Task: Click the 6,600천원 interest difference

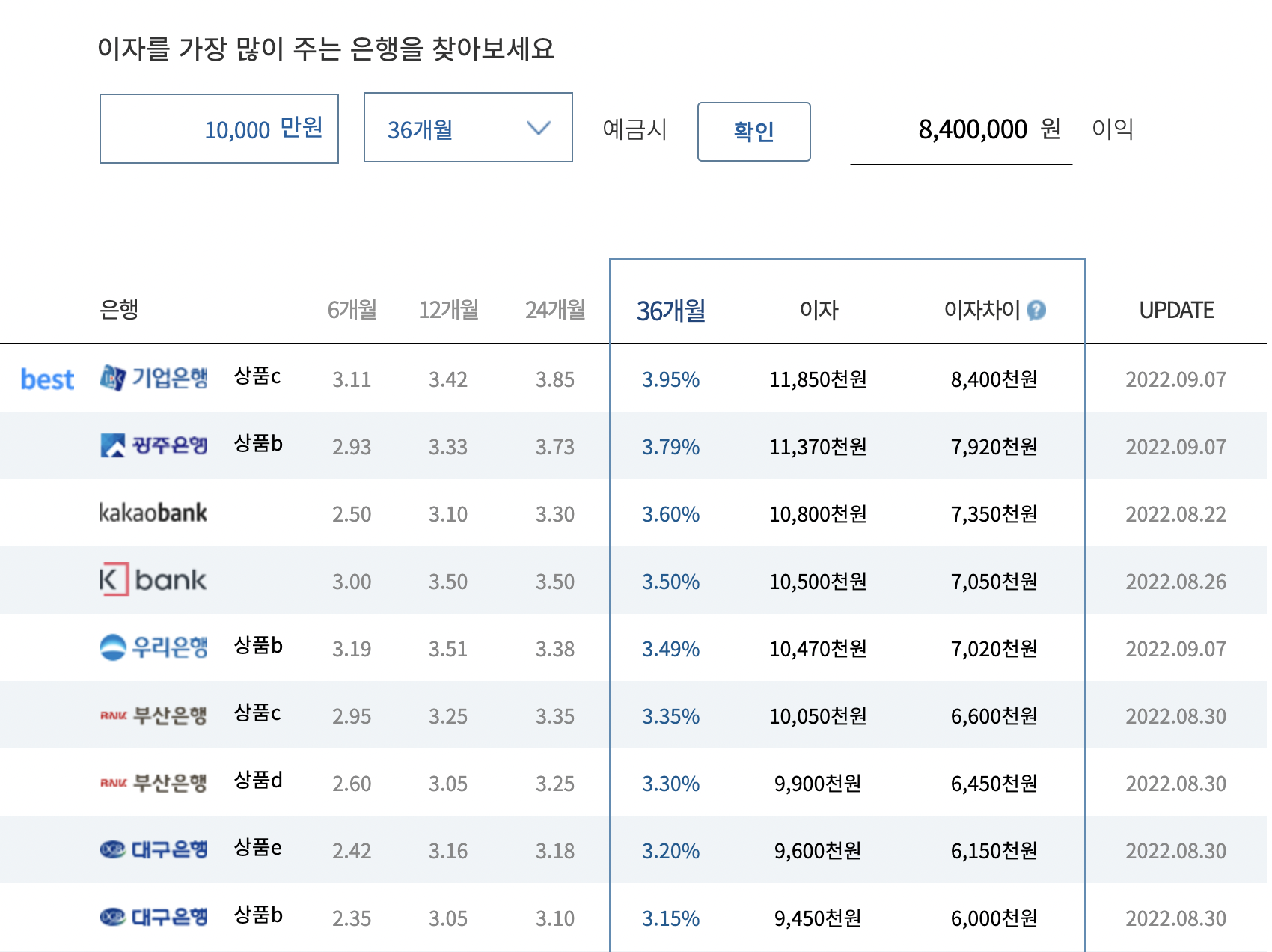Action: click(x=994, y=716)
